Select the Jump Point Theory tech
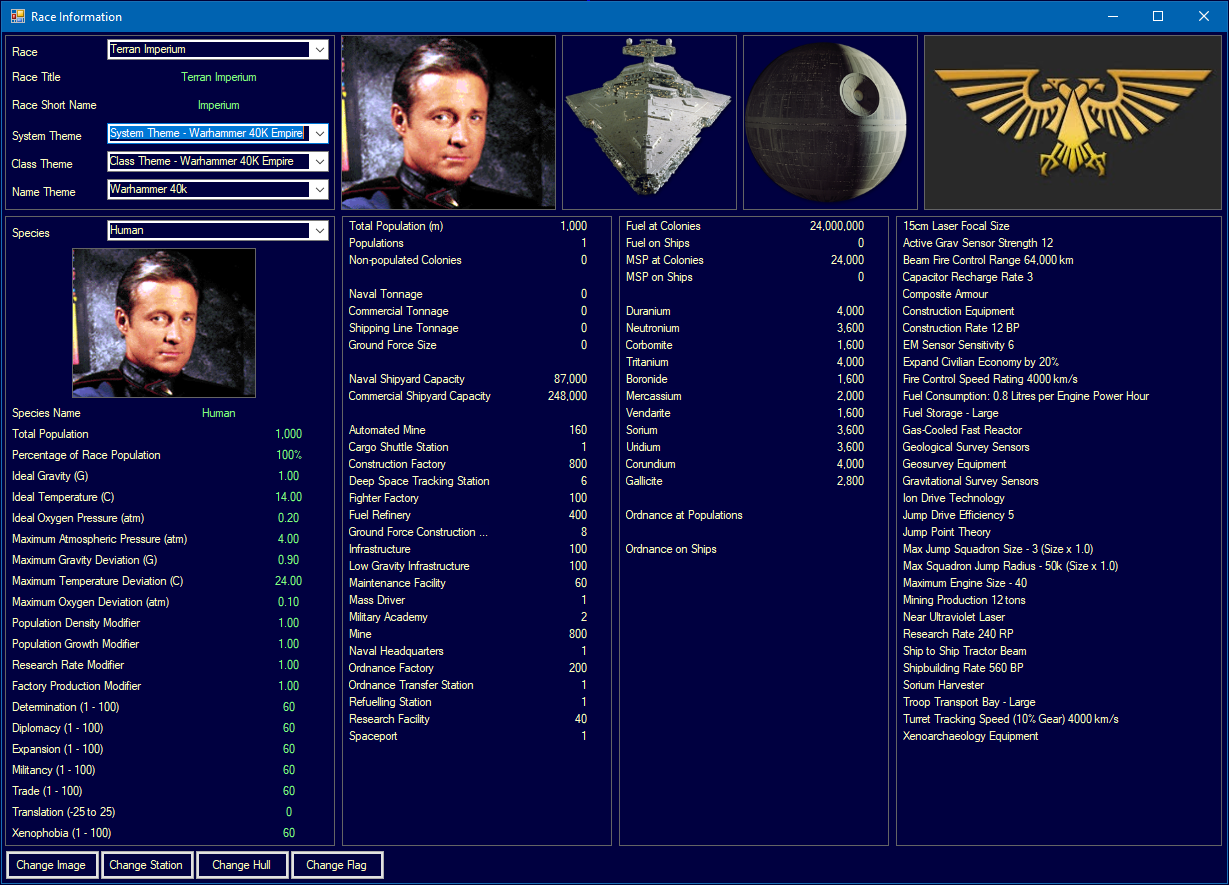This screenshot has width=1229, height=885. tap(946, 532)
